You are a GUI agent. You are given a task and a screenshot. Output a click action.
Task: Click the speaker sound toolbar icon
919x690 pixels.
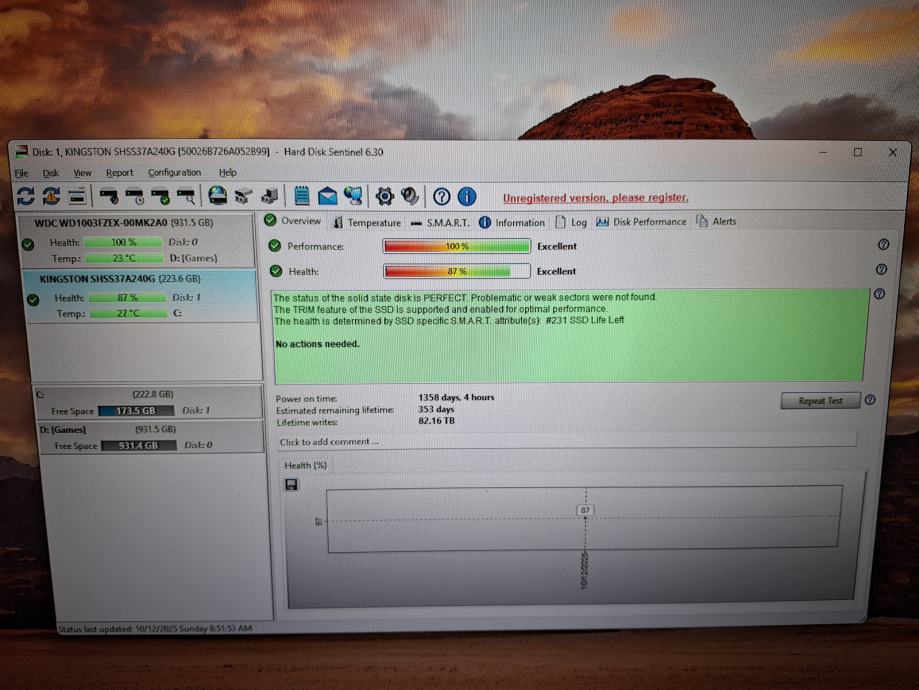[x=410, y=196]
